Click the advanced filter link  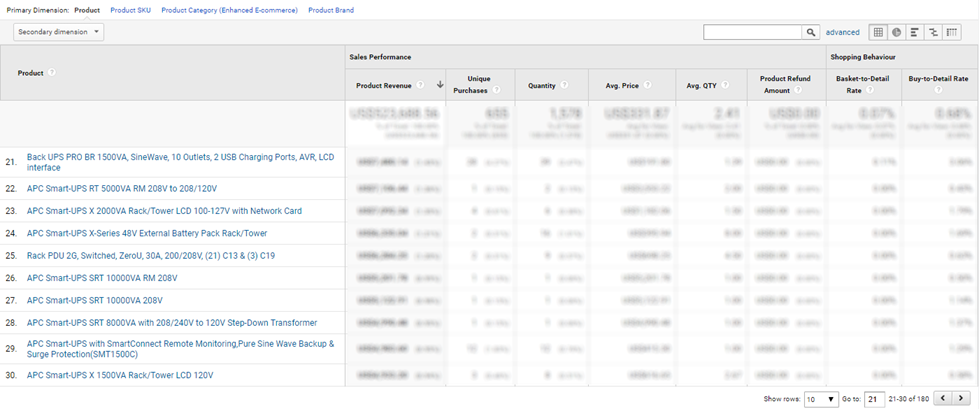coord(842,32)
